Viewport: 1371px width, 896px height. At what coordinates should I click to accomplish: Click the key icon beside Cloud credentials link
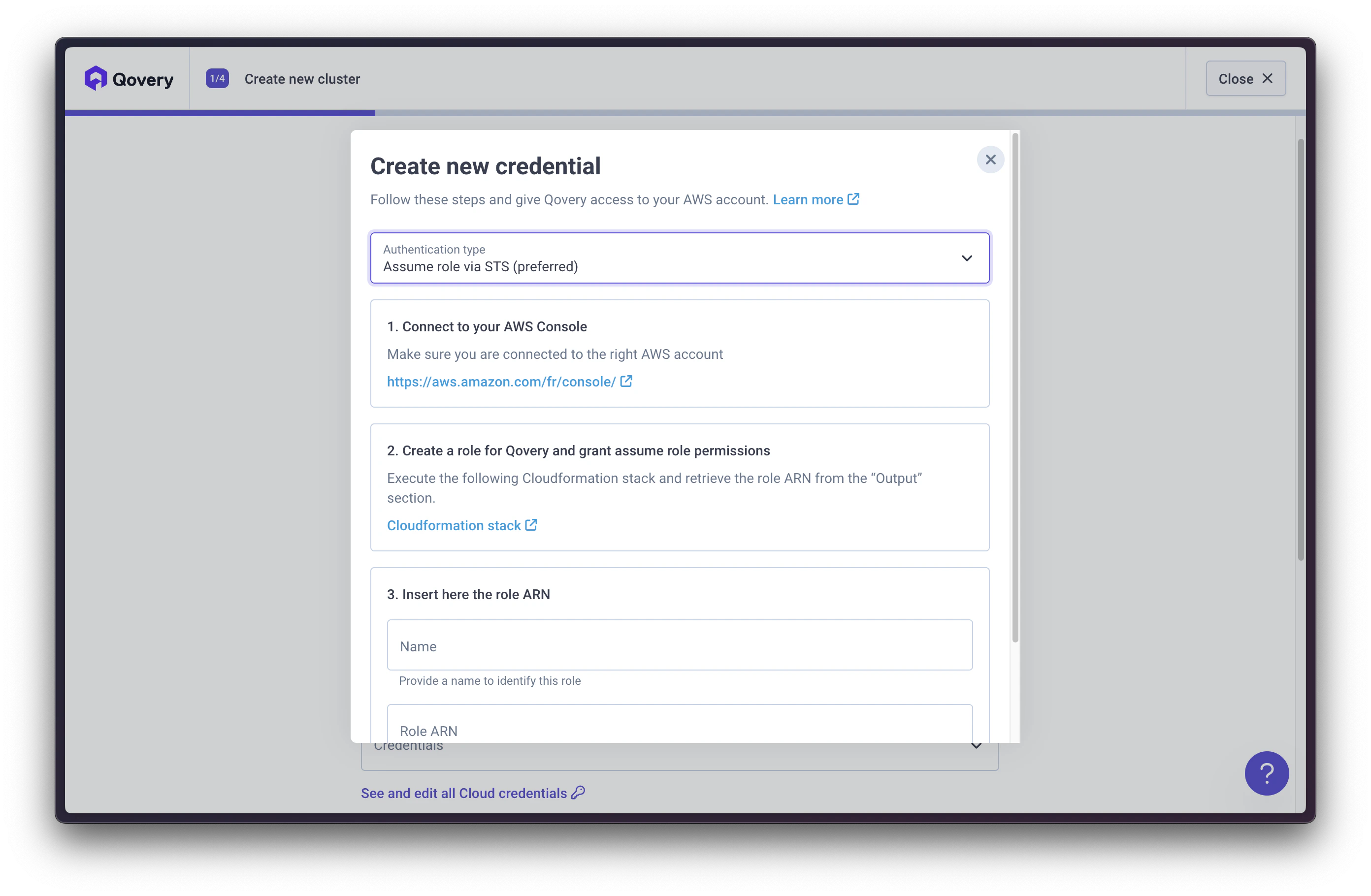pyautogui.click(x=578, y=793)
